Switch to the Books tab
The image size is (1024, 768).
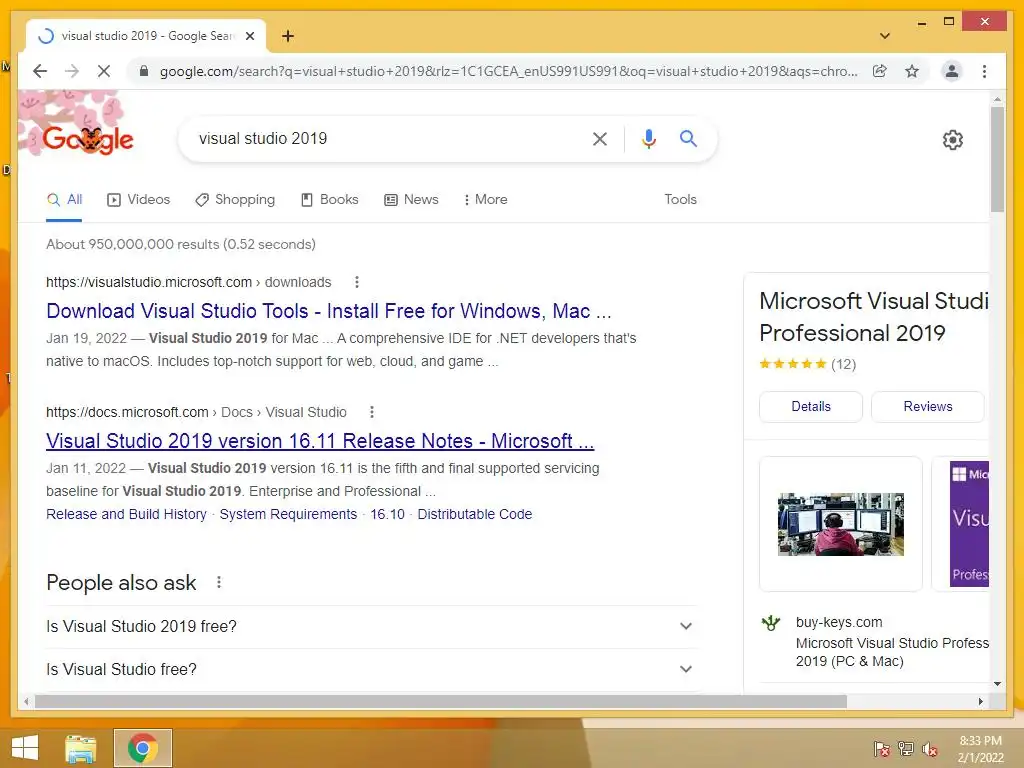pos(330,200)
